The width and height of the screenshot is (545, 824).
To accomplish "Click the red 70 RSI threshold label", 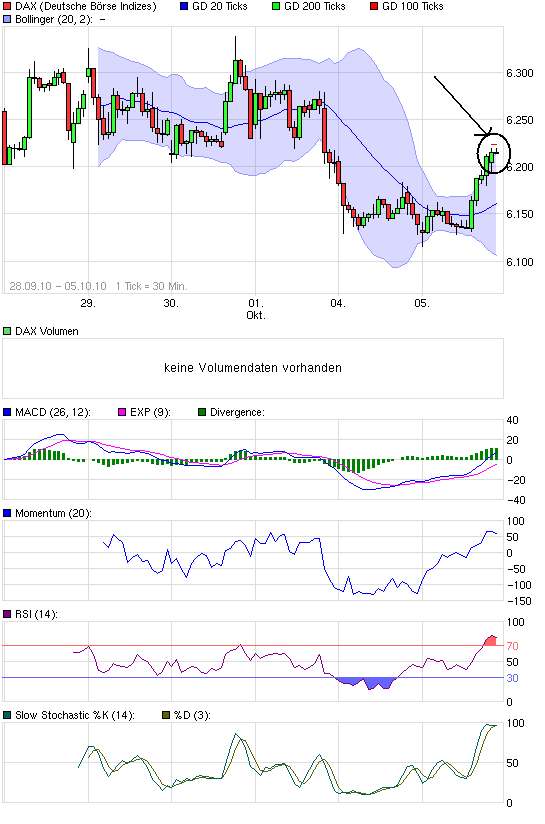I will pyautogui.click(x=512, y=646).
